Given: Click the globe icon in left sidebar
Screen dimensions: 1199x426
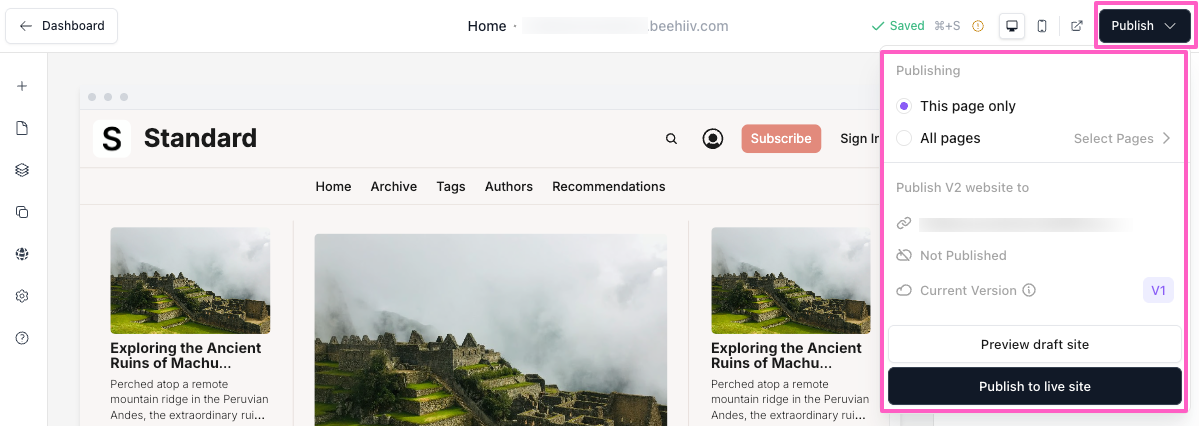Looking at the screenshot, I should click(x=22, y=254).
